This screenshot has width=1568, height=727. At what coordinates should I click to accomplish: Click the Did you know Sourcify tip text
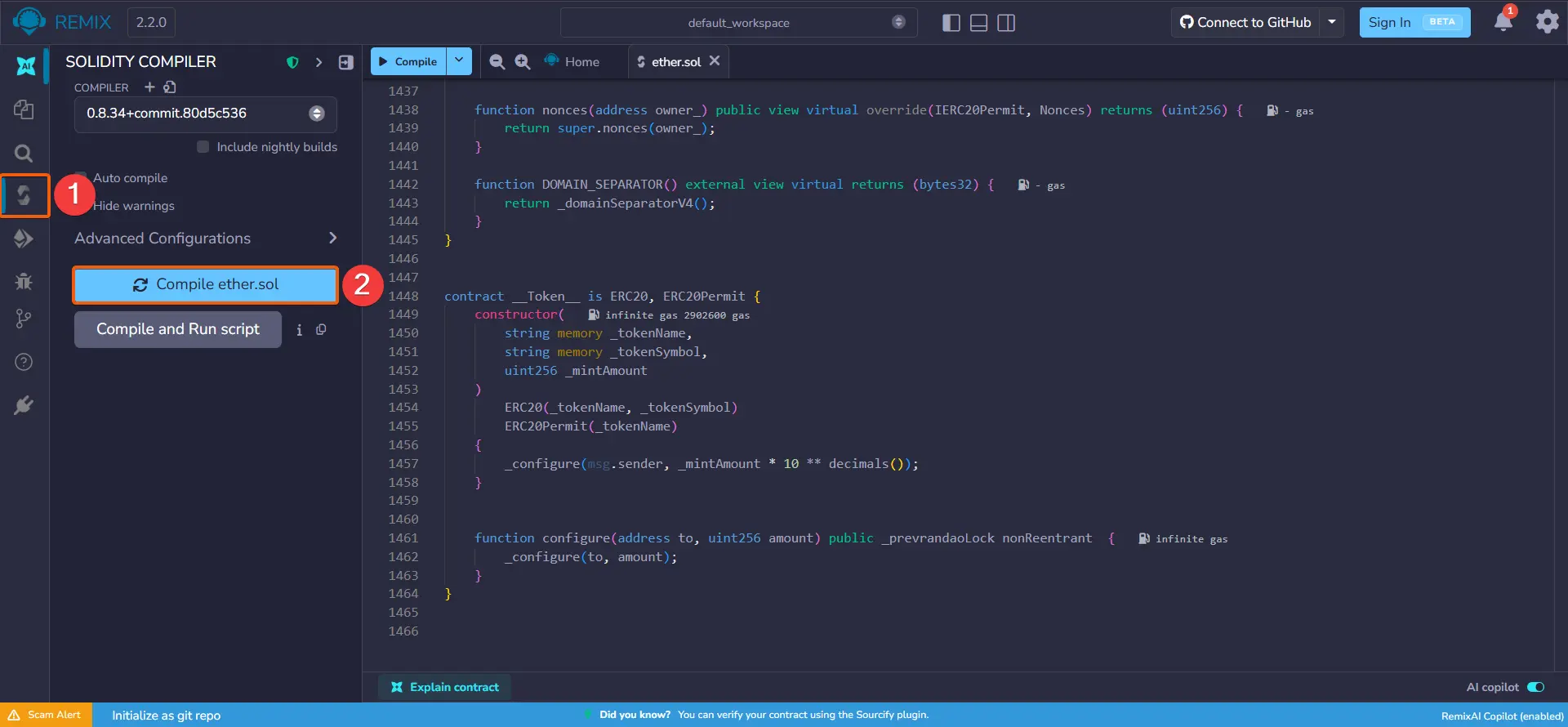(x=764, y=715)
